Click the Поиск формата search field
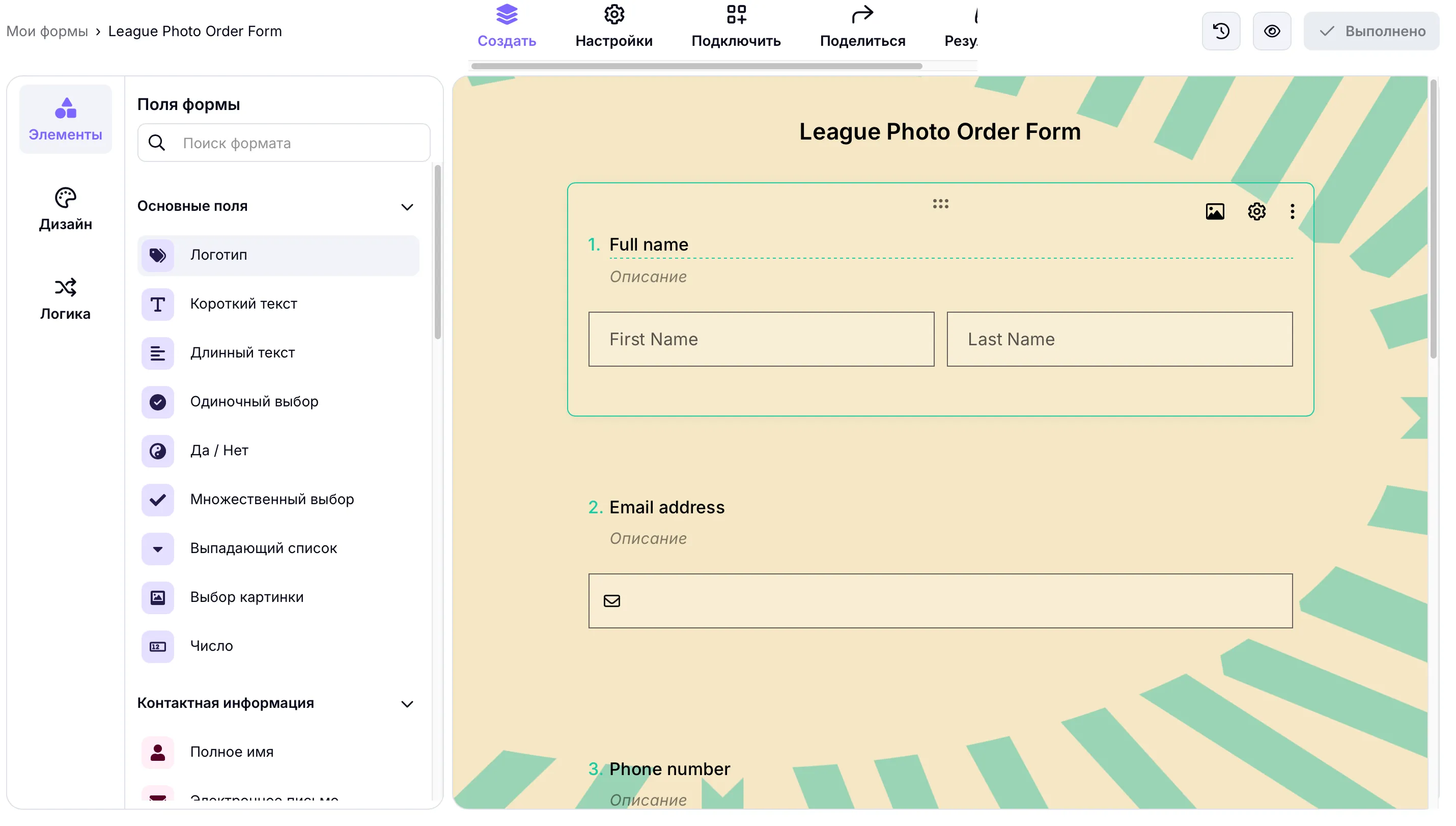The width and height of the screenshot is (1456, 826). pyautogui.click(x=284, y=143)
